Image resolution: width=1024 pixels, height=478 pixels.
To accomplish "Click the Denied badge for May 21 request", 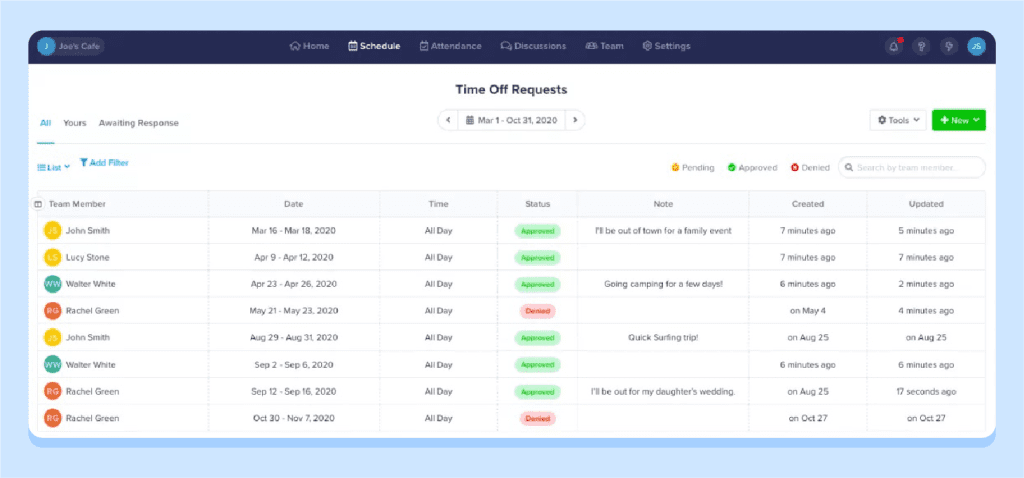I will click(537, 311).
